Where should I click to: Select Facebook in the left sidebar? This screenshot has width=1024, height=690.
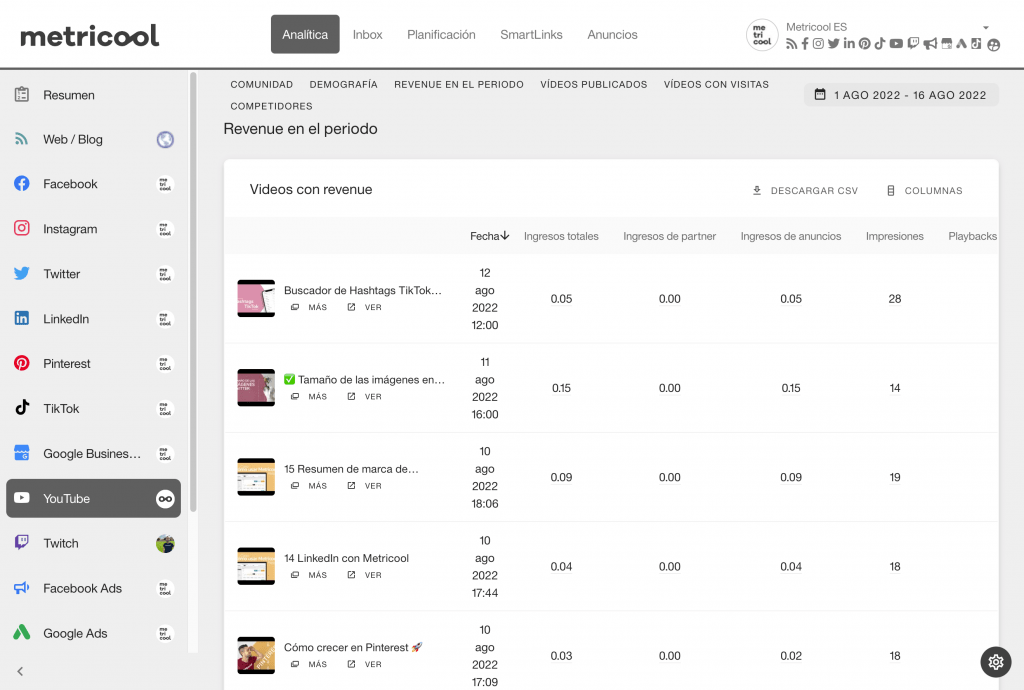(93, 184)
